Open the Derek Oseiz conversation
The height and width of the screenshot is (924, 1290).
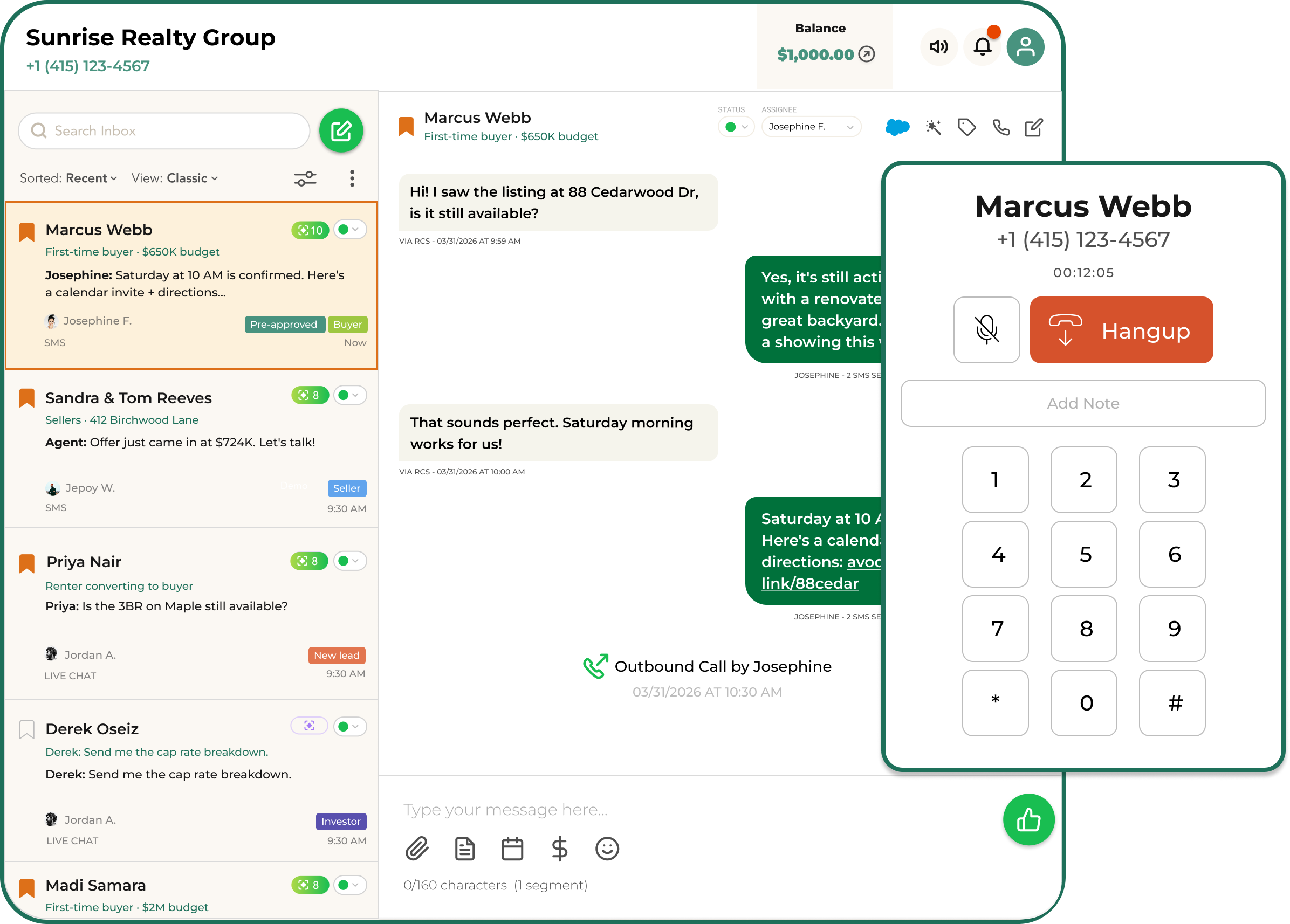(x=191, y=781)
